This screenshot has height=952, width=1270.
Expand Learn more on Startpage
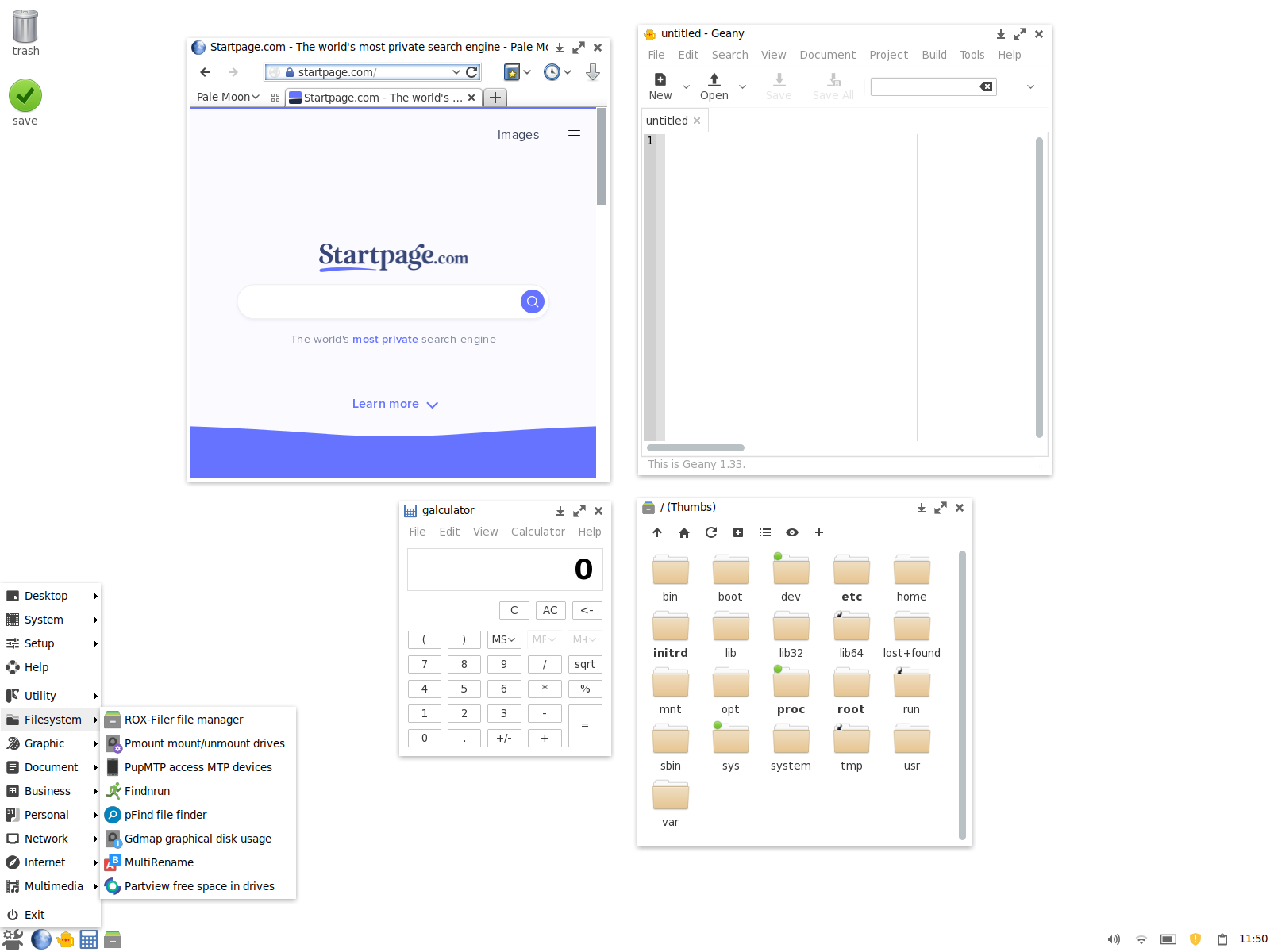[x=395, y=404]
